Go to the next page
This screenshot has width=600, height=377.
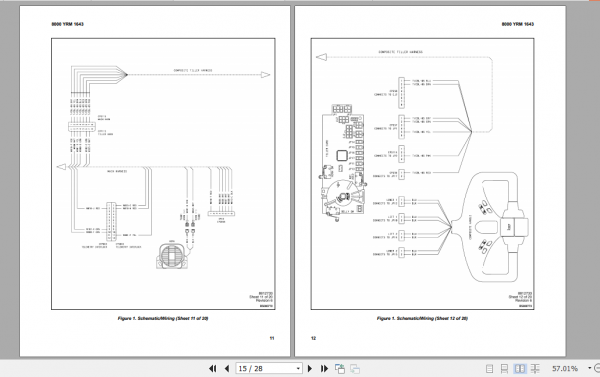click(x=310, y=369)
